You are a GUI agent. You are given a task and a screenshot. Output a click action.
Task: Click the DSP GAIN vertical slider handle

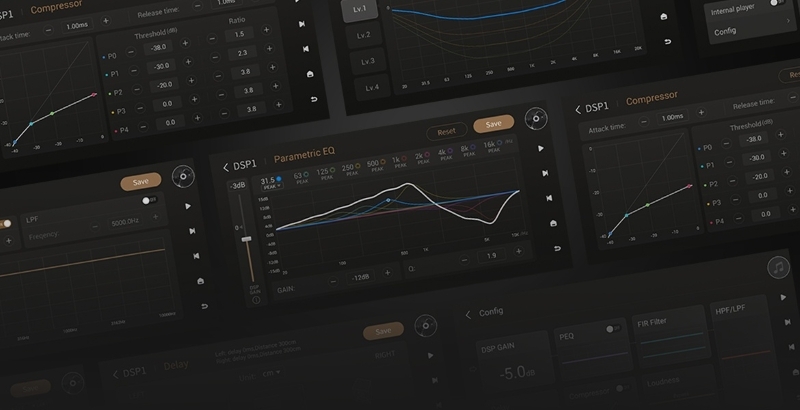[247, 239]
